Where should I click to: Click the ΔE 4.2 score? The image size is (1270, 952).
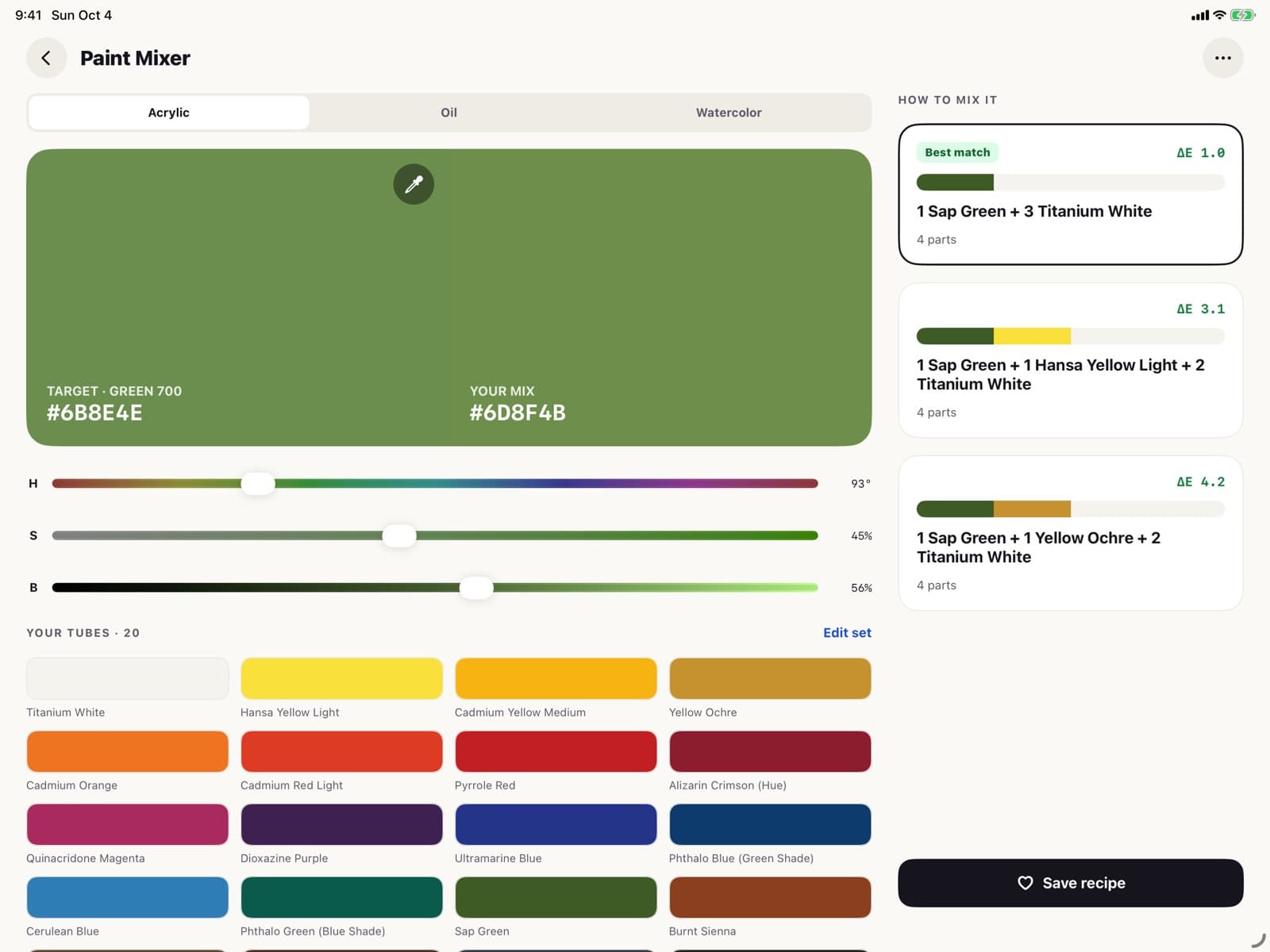pos(1200,482)
